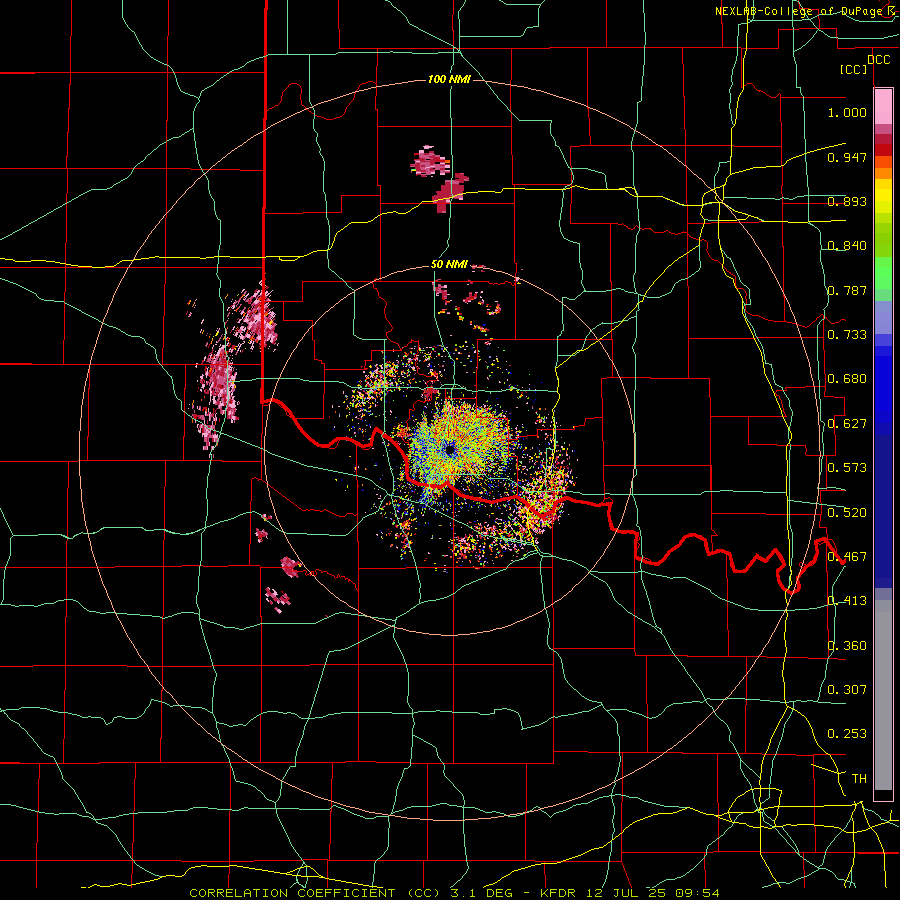900x900 pixels.
Task: Pick the light pink segment of the color bar
Action: click(883, 106)
